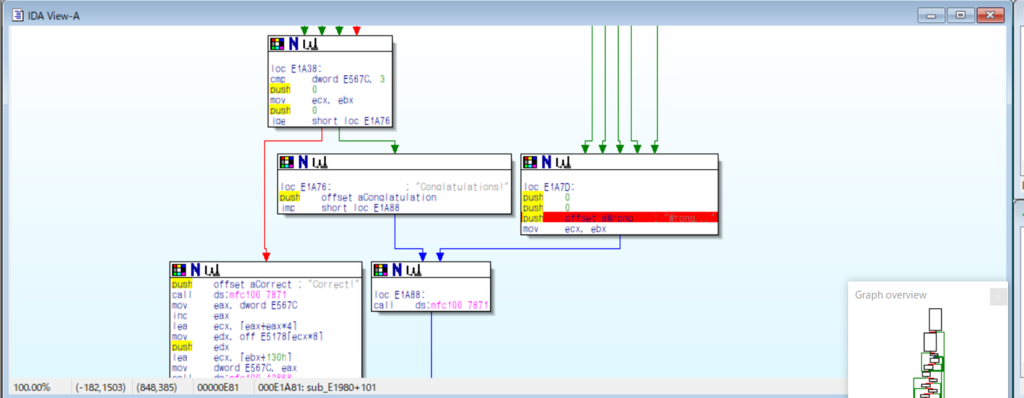
Task: Click the color icon on the loc_E1A7D node
Action: tap(530, 161)
